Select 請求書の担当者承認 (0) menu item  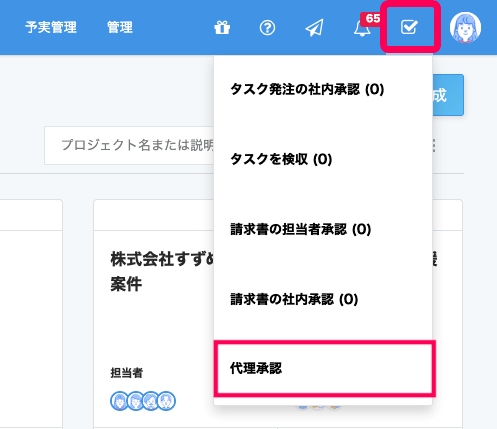coord(323,229)
